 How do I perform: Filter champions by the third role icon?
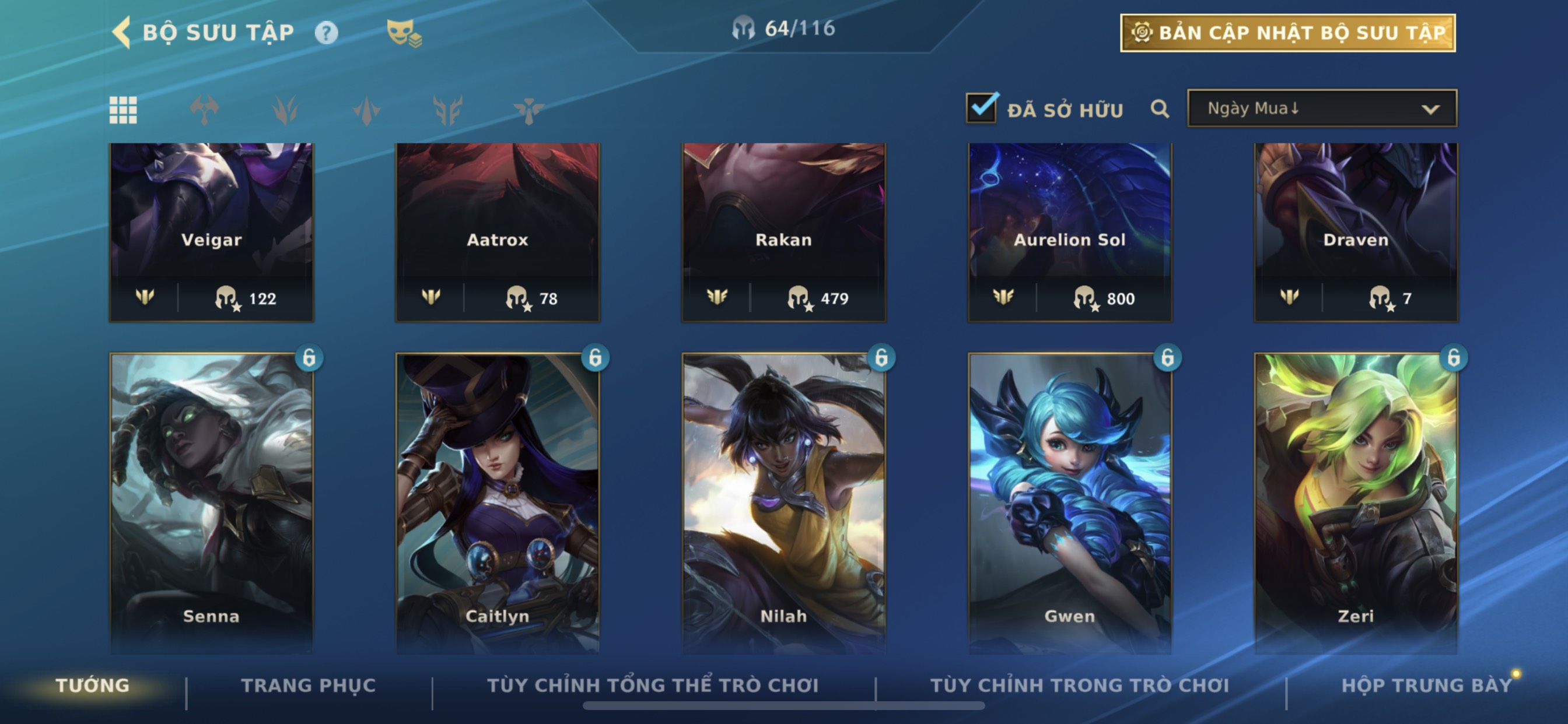click(366, 110)
